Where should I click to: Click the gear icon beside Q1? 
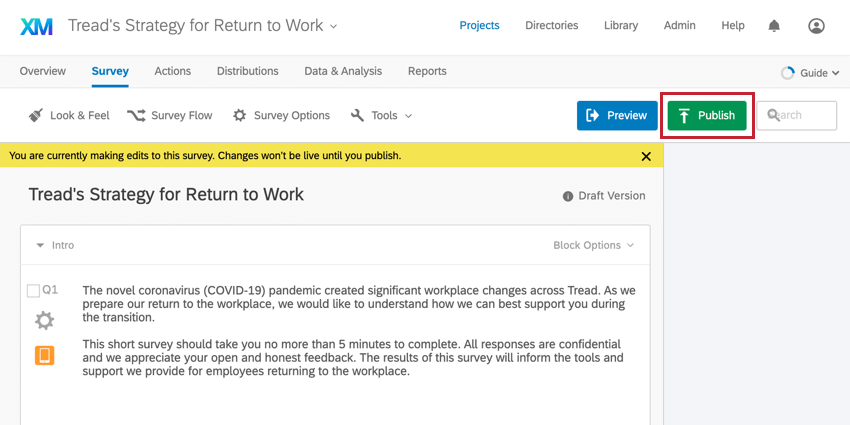point(44,321)
